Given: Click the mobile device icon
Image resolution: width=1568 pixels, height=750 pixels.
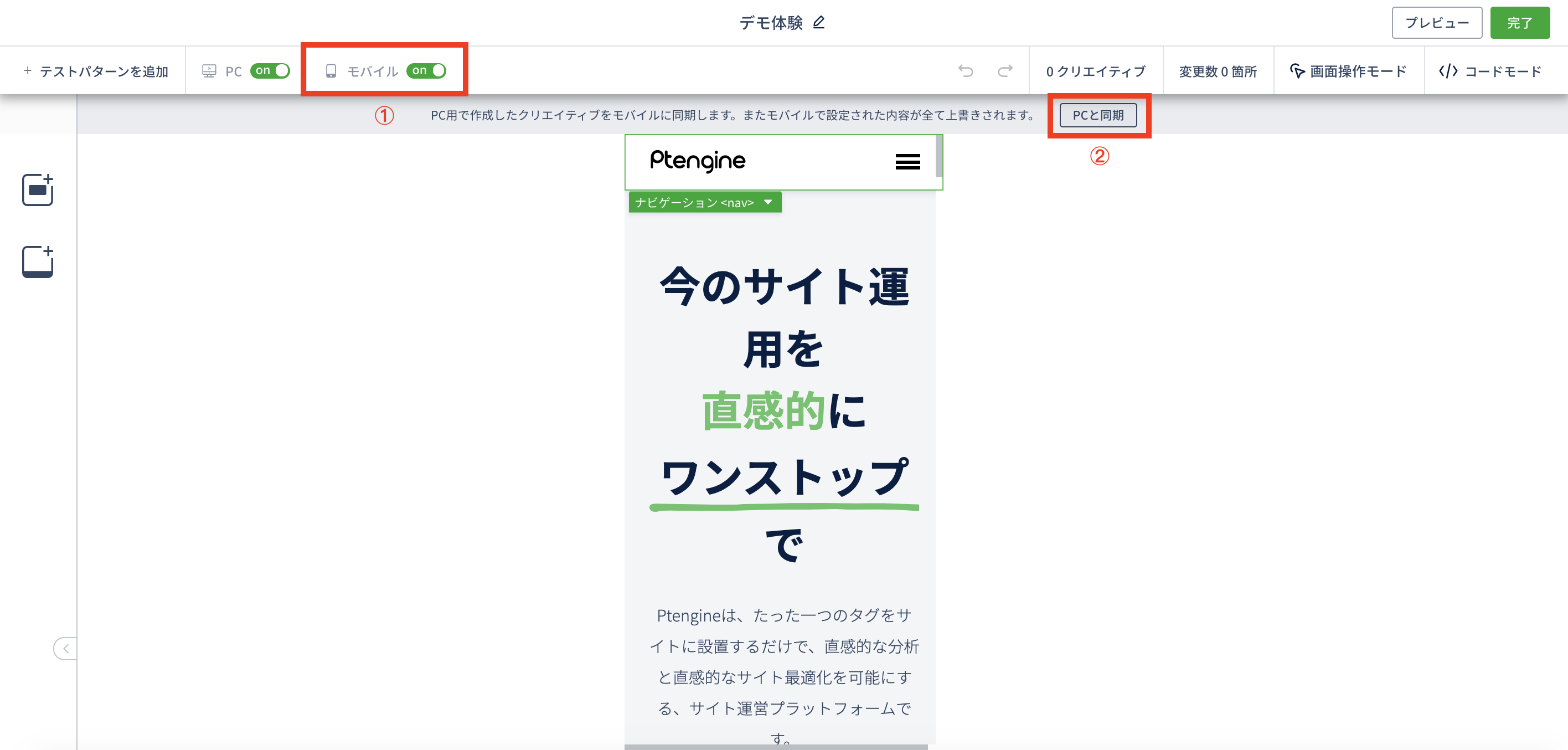Looking at the screenshot, I should click(331, 71).
